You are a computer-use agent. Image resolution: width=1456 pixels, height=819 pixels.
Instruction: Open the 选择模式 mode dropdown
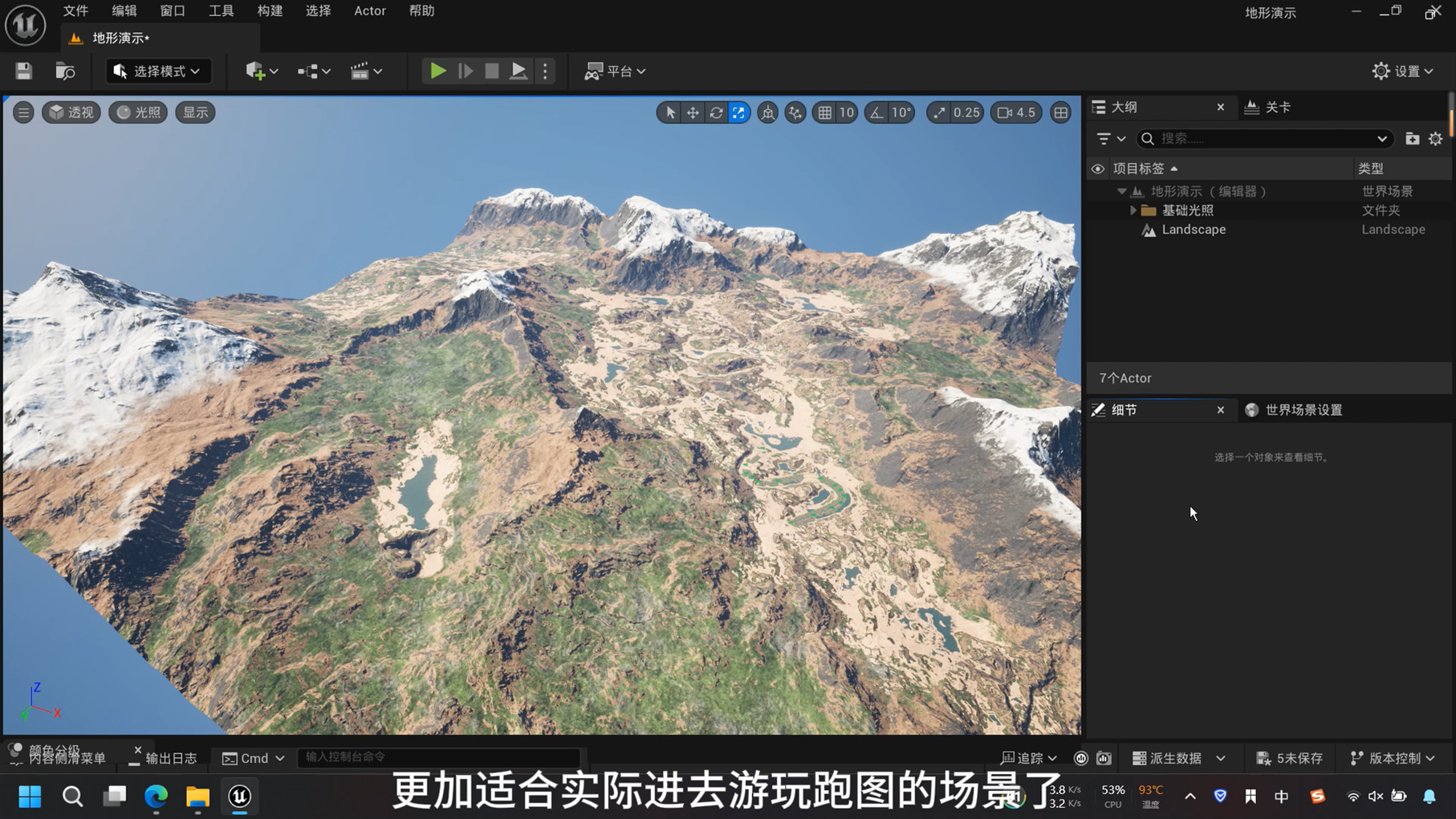pyautogui.click(x=157, y=71)
